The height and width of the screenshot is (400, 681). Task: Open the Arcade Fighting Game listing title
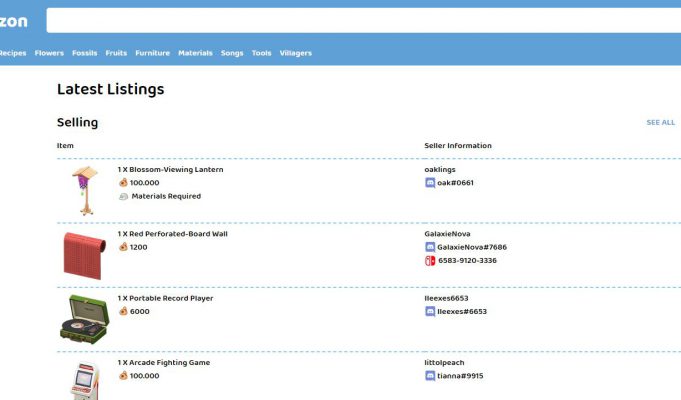click(164, 363)
